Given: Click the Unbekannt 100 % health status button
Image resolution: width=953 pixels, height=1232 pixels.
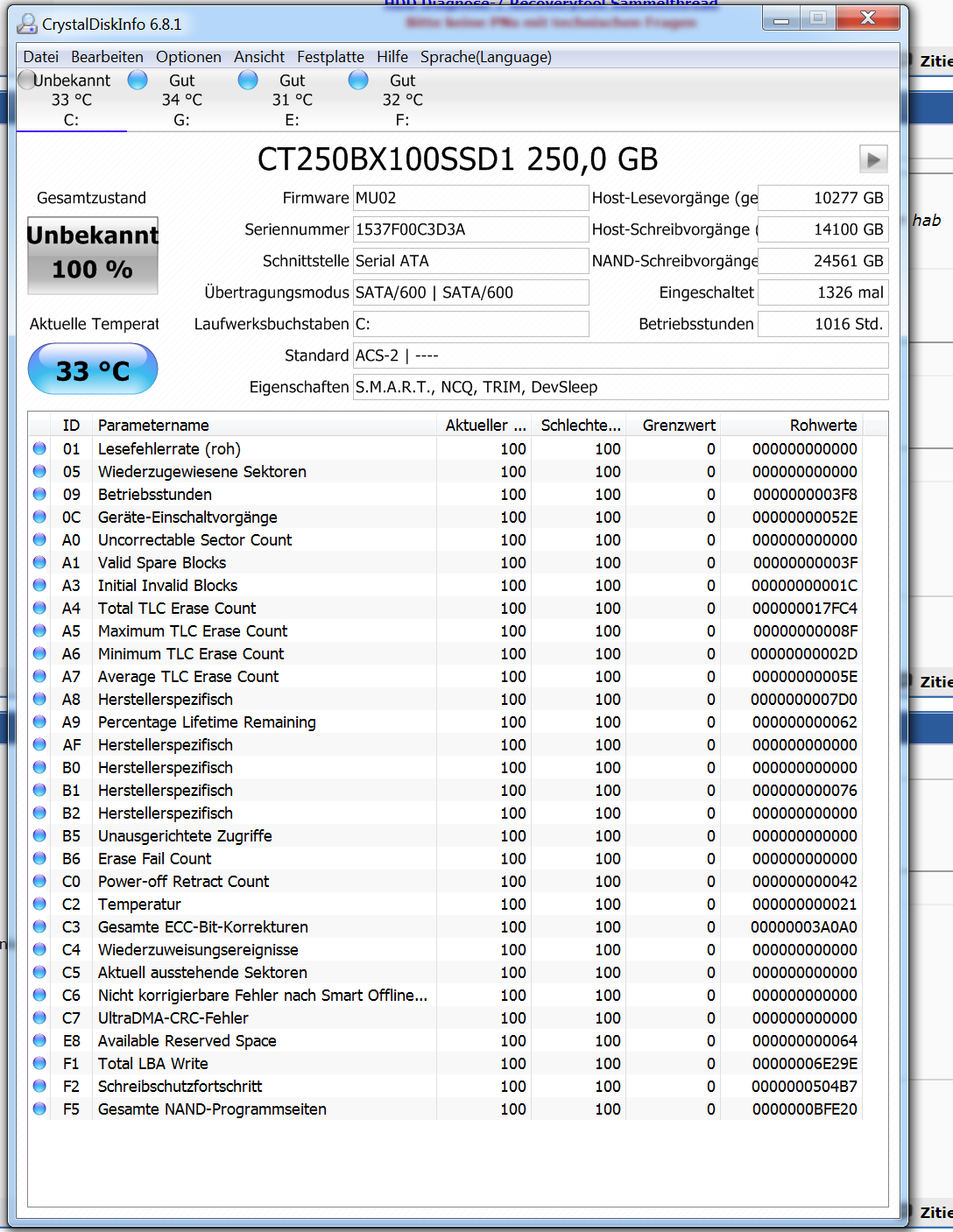Looking at the screenshot, I should (x=93, y=255).
